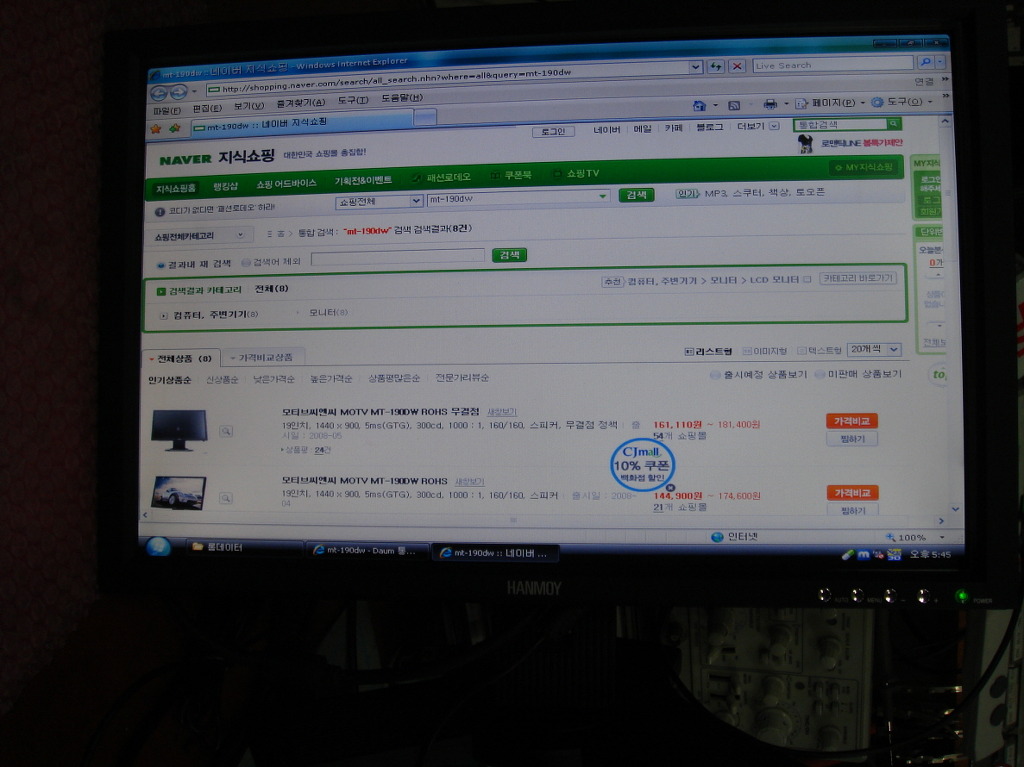Image resolution: width=1024 pixels, height=767 pixels.
Task: Click first product's 찜하기 button
Action: tap(852, 438)
